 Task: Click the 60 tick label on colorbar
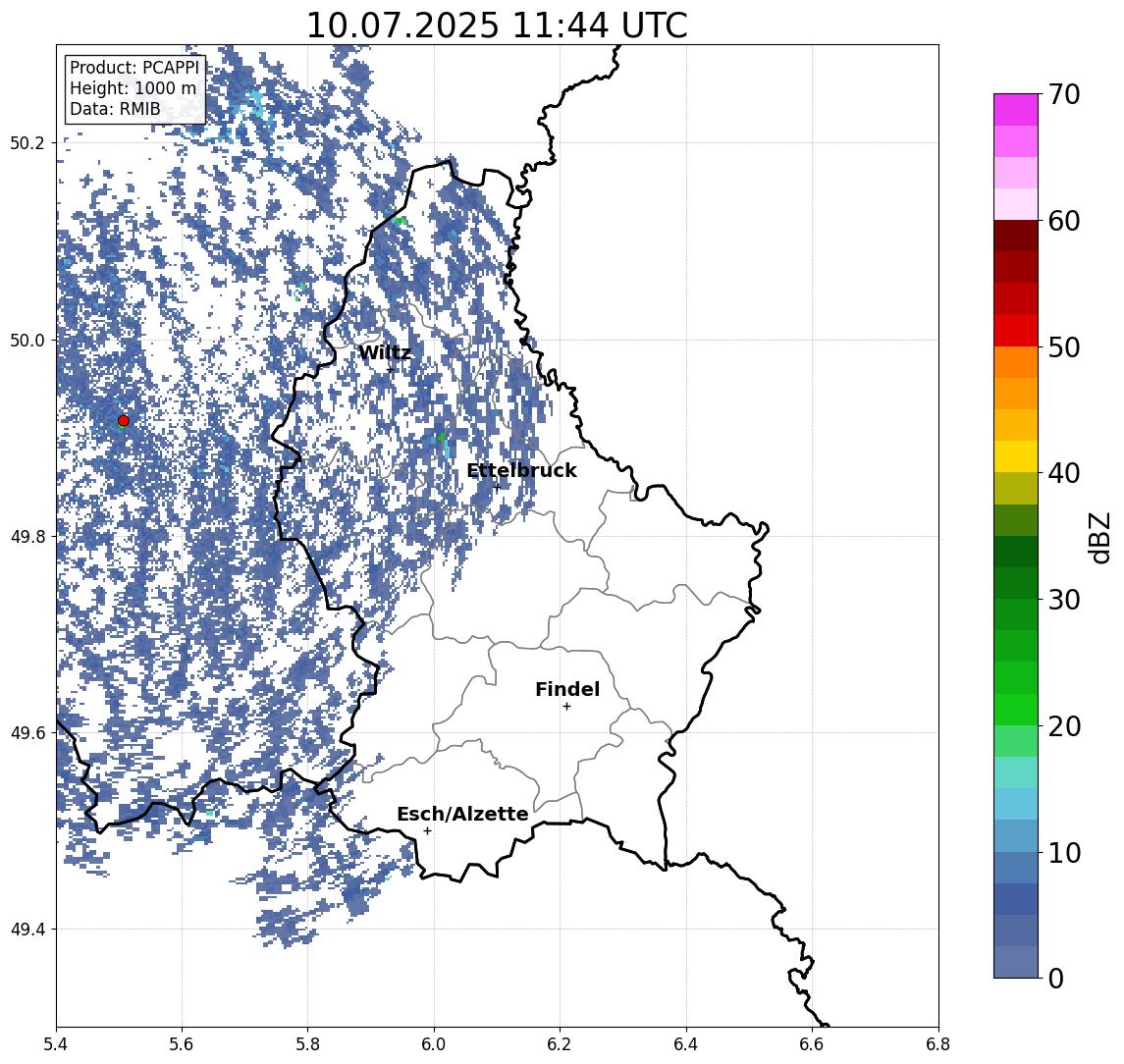(1063, 221)
